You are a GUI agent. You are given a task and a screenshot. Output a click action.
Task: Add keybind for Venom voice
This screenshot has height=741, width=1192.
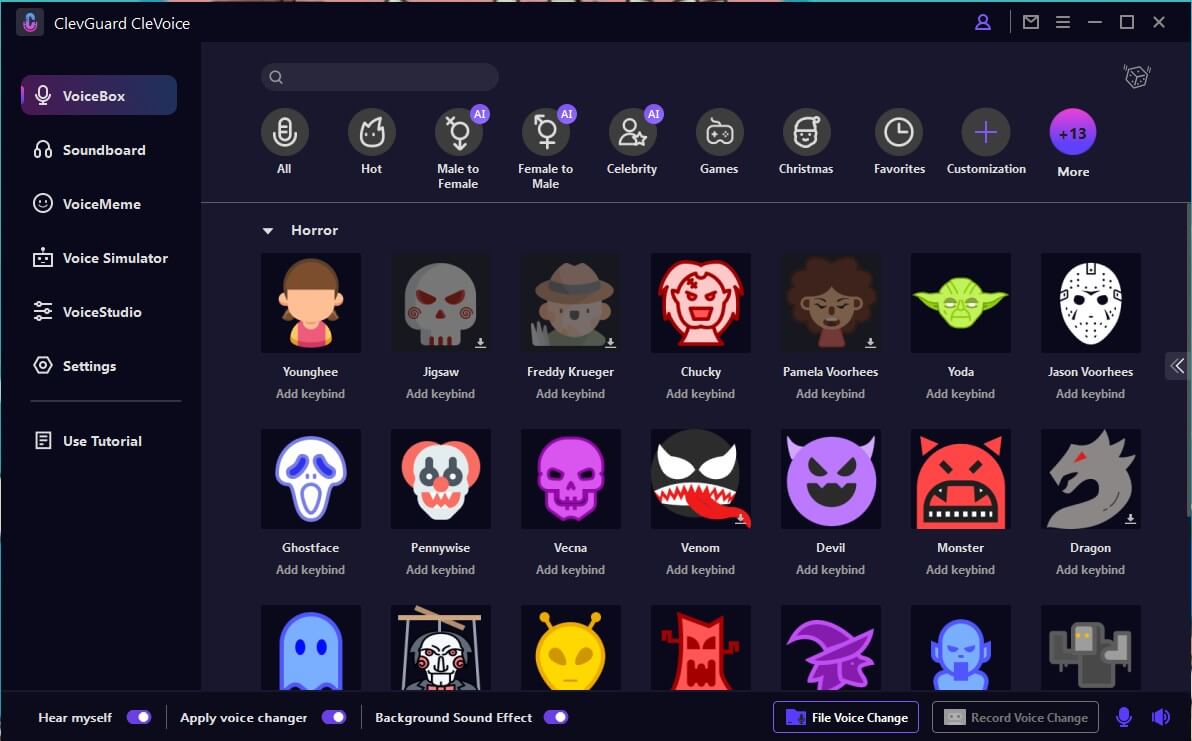tap(700, 569)
